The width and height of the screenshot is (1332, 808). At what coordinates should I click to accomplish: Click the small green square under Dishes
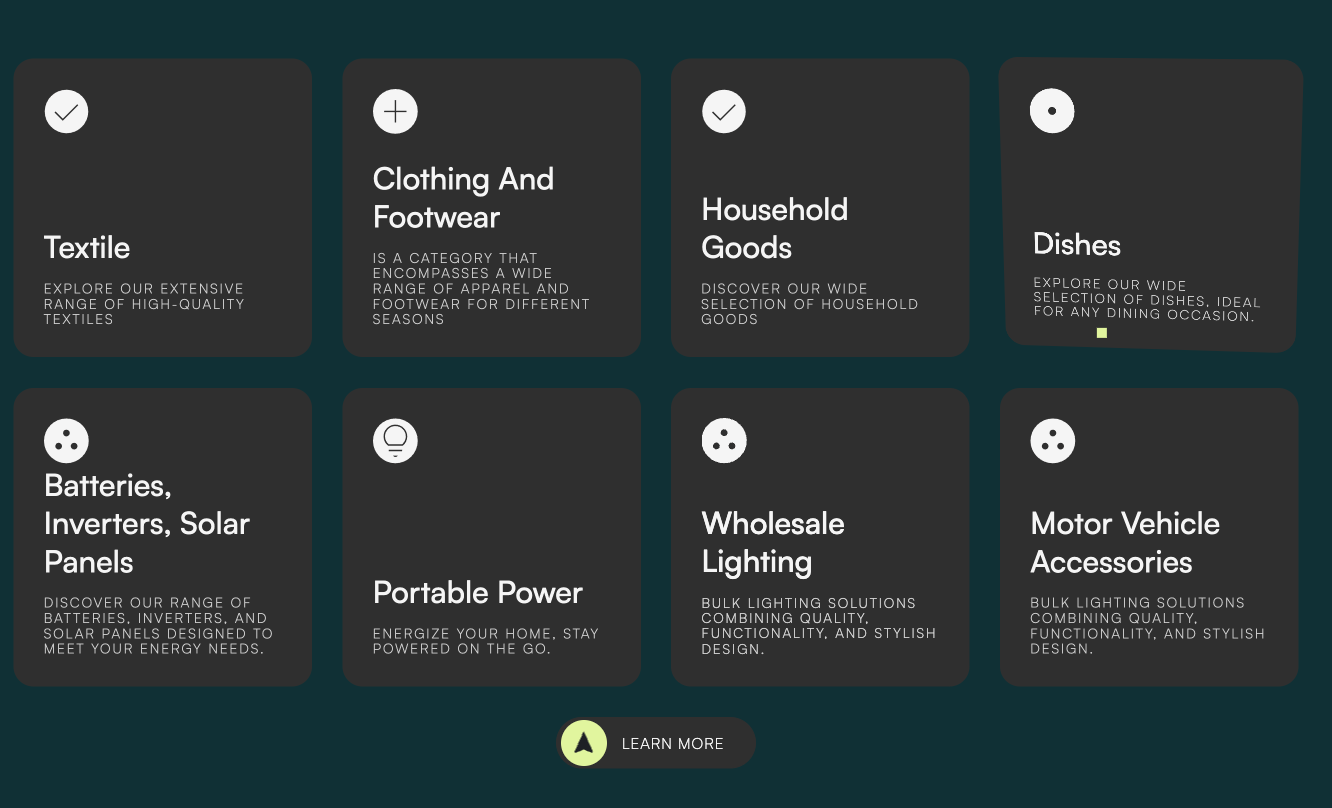1102,333
